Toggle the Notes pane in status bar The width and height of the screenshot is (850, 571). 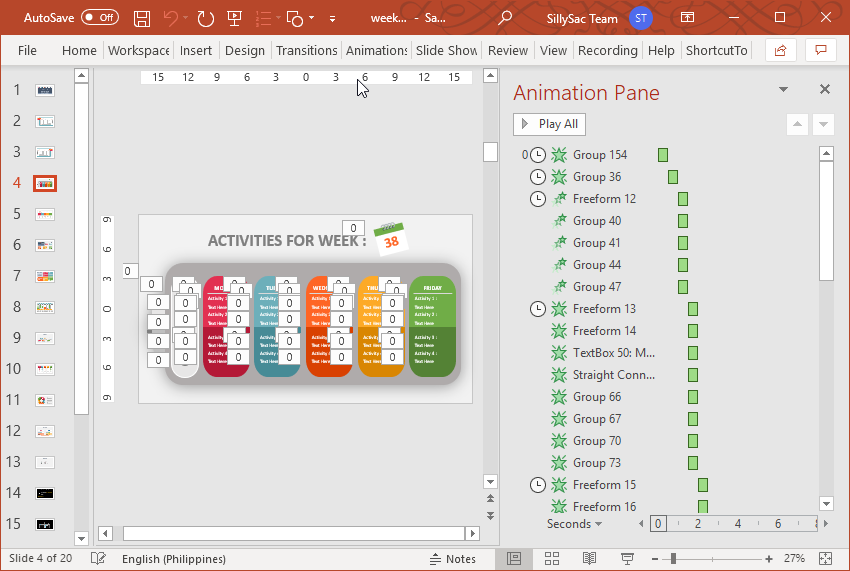[x=453, y=559]
